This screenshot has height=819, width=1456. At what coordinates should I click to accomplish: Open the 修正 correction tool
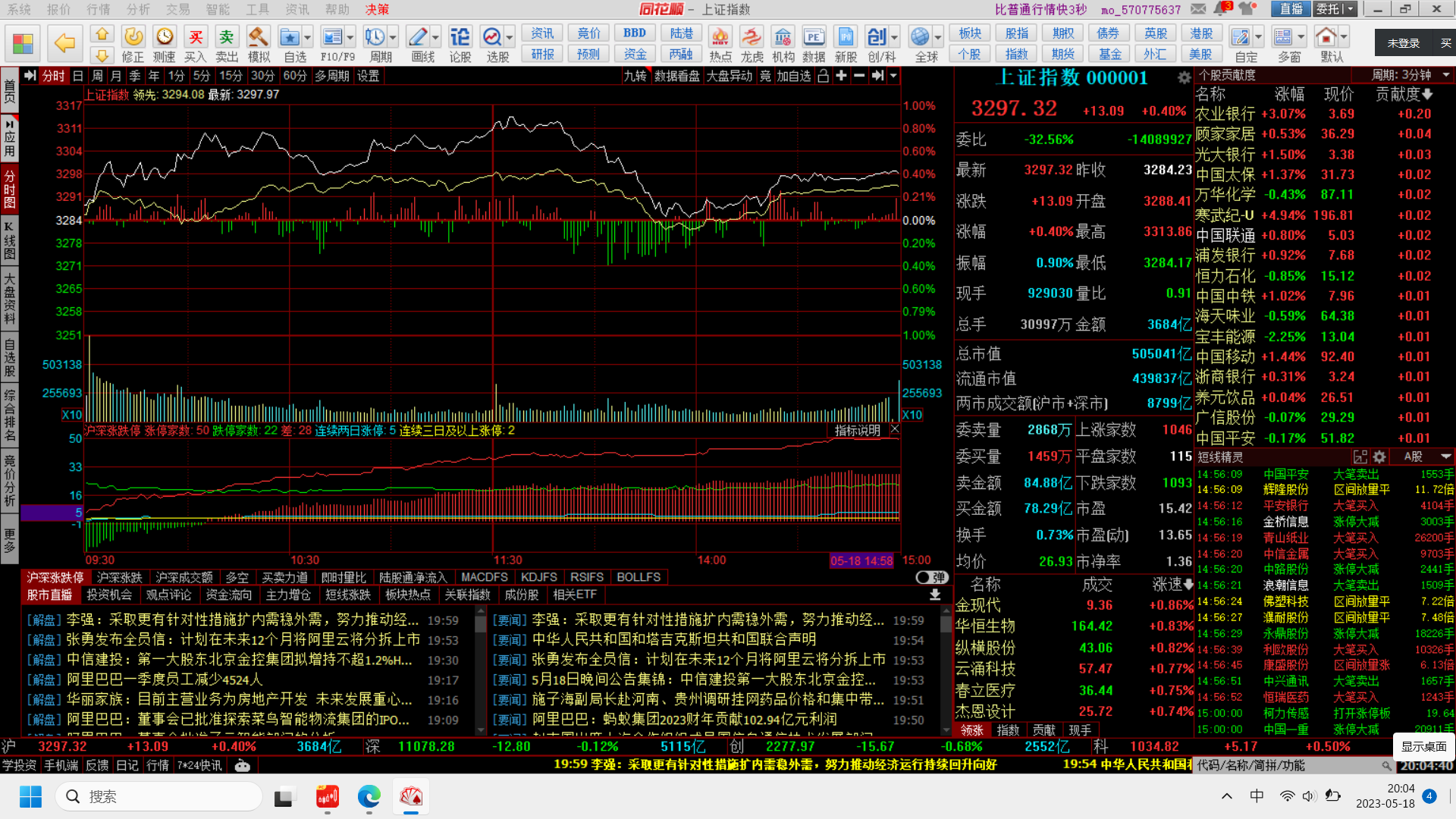[x=133, y=44]
